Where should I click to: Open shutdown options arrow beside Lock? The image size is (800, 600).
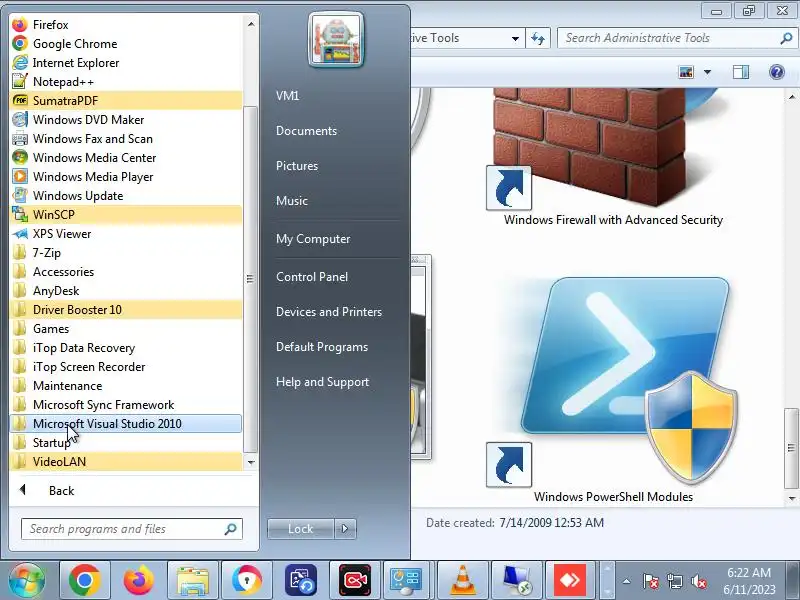tap(345, 529)
